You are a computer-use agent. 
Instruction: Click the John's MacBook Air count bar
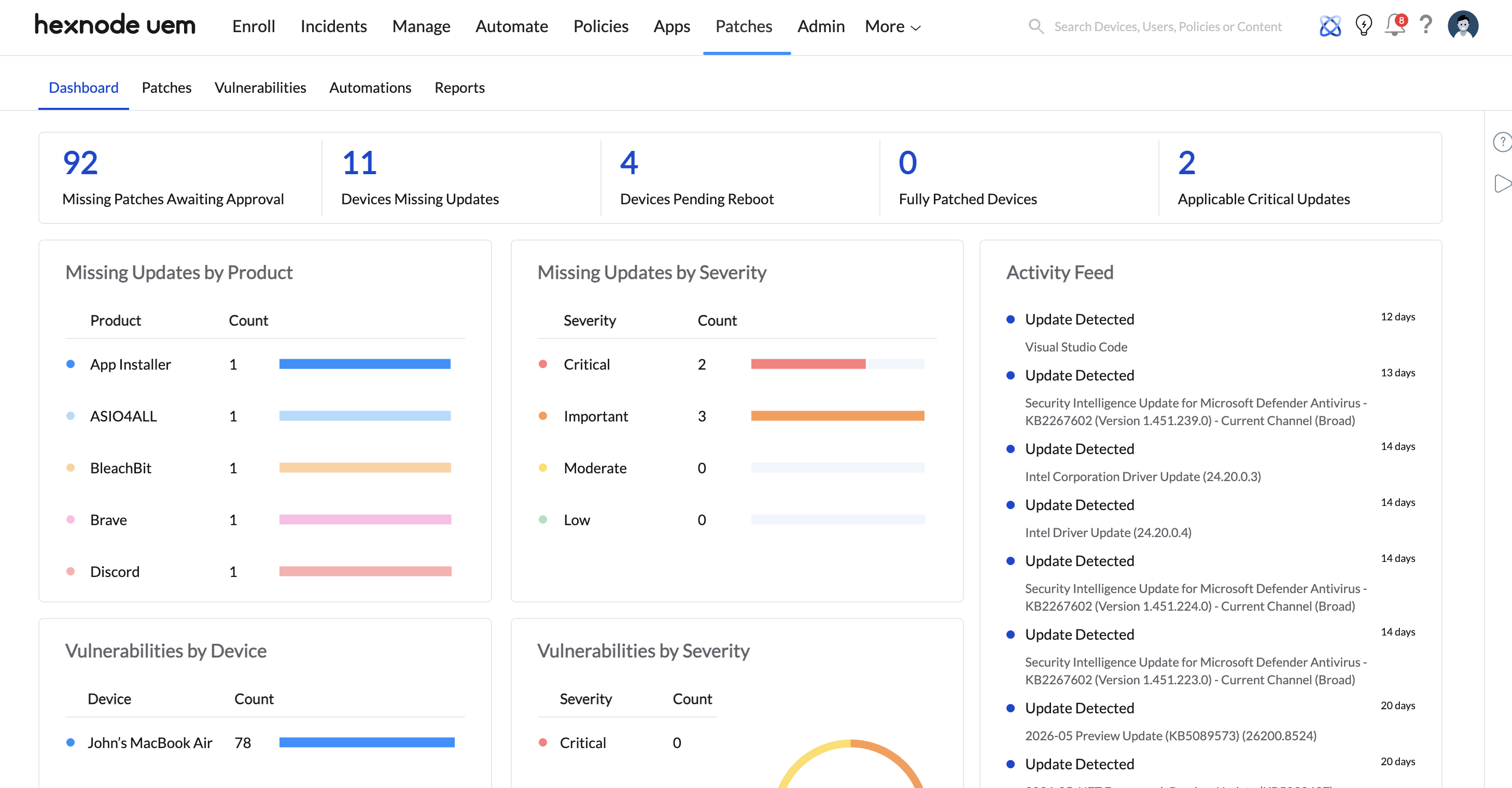[367, 742]
